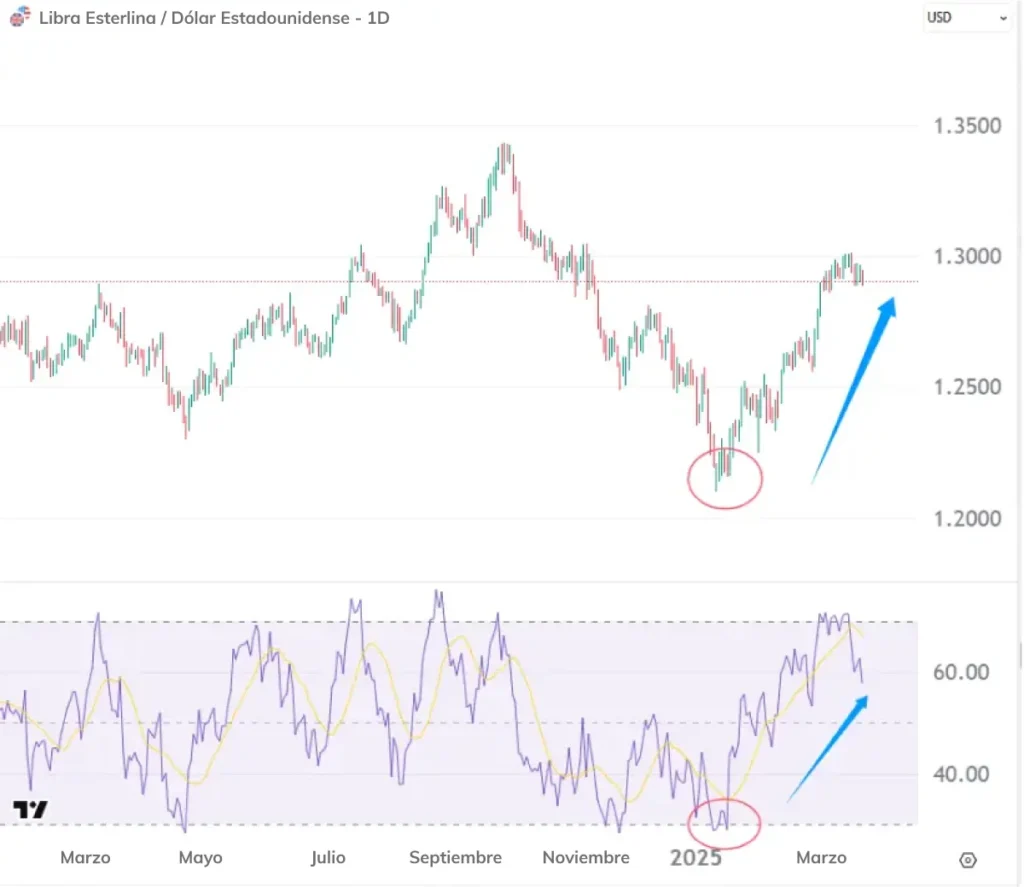The width and height of the screenshot is (1024, 887).
Task: Click the Mayo time axis label
Action: pyautogui.click(x=200, y=858)
